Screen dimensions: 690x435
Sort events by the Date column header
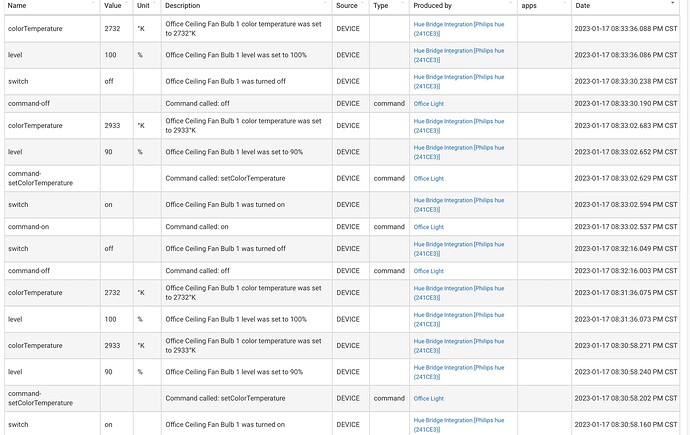[x=583, y=5]
